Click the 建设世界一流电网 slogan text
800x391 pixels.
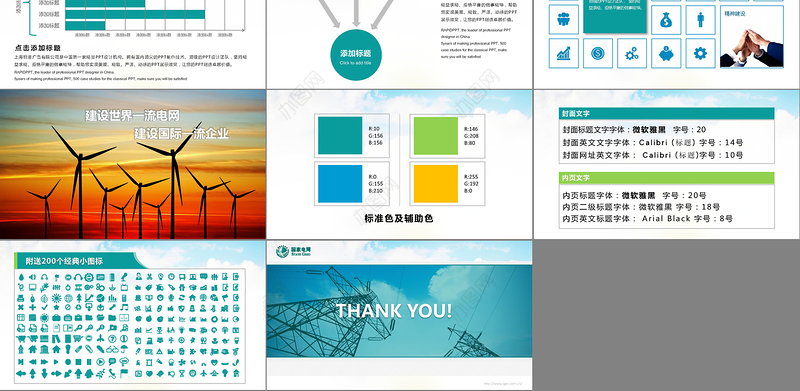[132, 115]
